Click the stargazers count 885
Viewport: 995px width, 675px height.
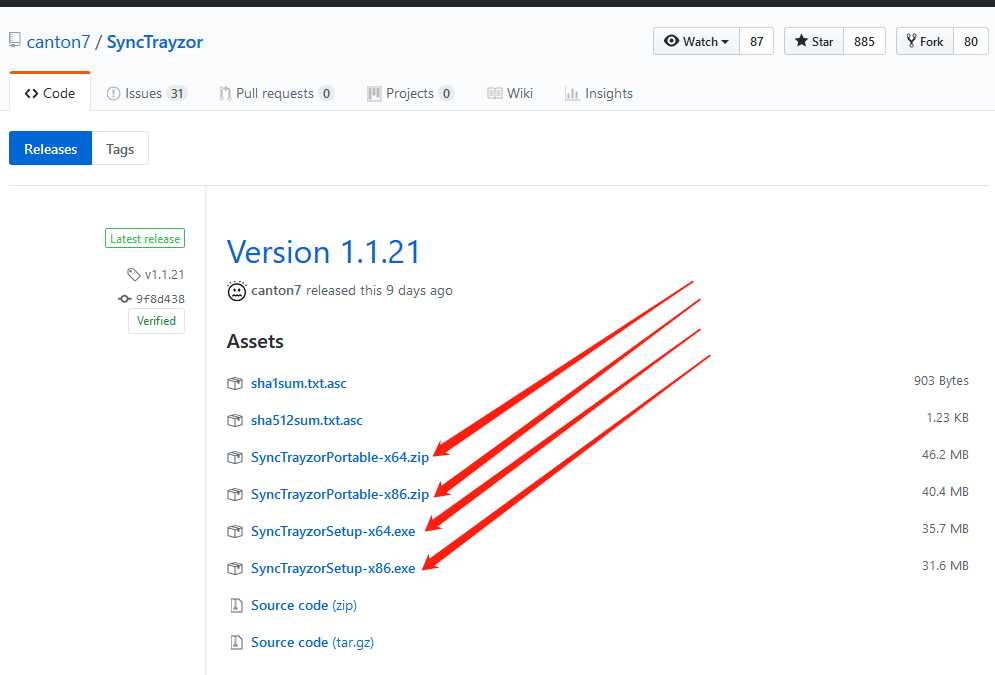pos(864,41)
